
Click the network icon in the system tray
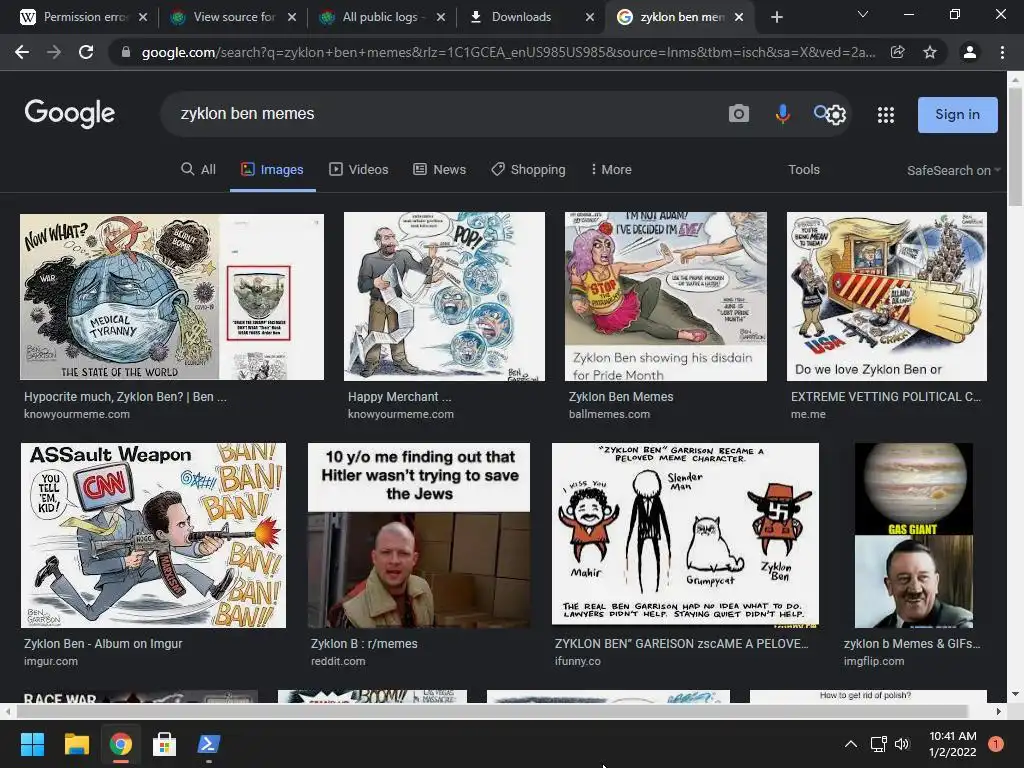(x=878, y=744)
